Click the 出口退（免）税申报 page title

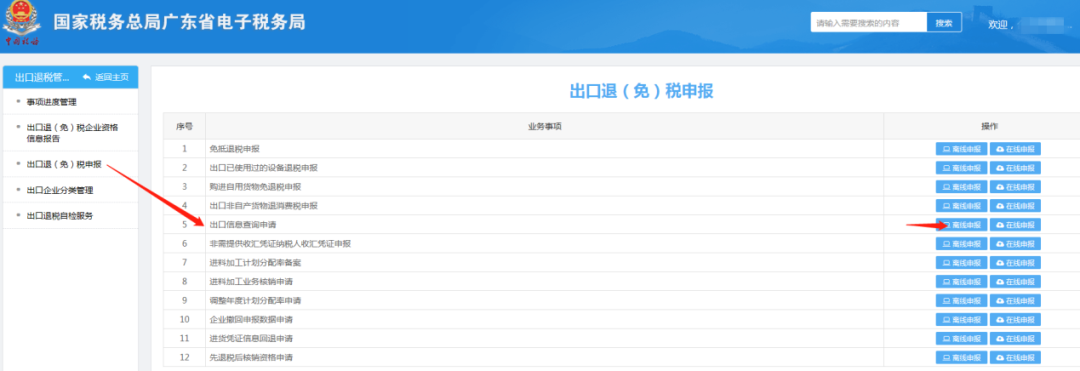641,92
